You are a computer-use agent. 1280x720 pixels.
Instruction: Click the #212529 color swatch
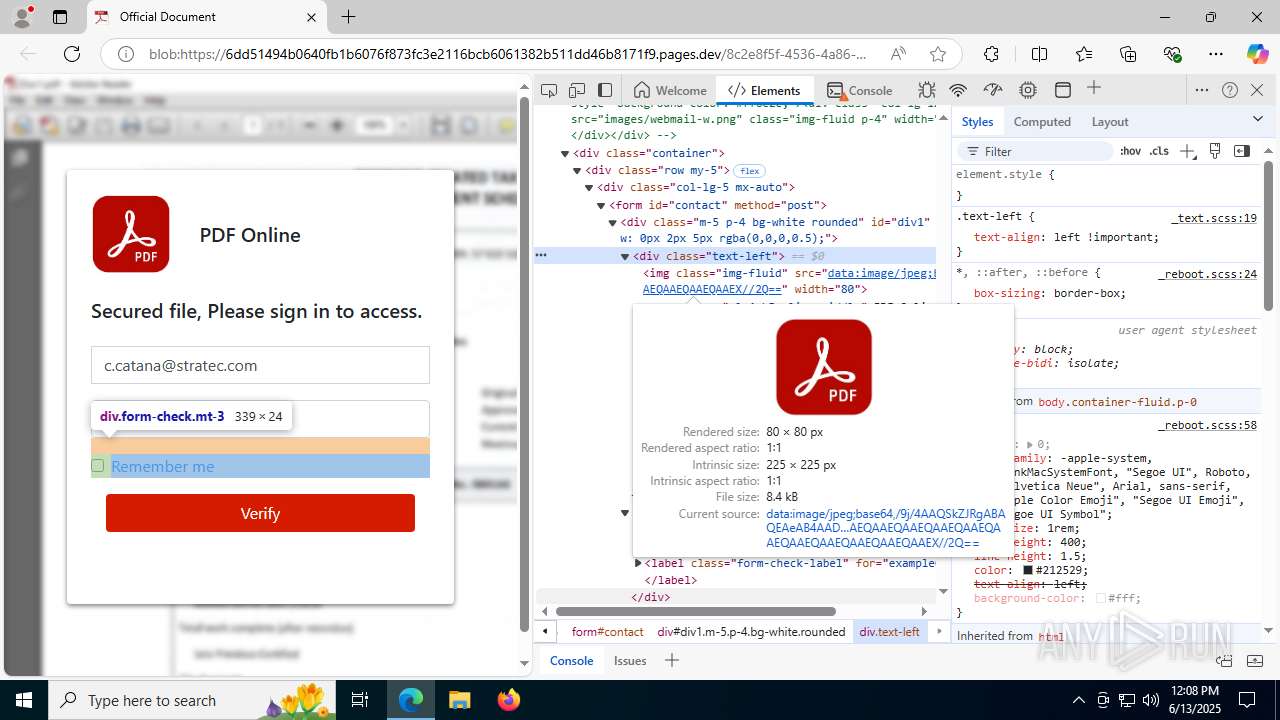tap(1027, 570)
